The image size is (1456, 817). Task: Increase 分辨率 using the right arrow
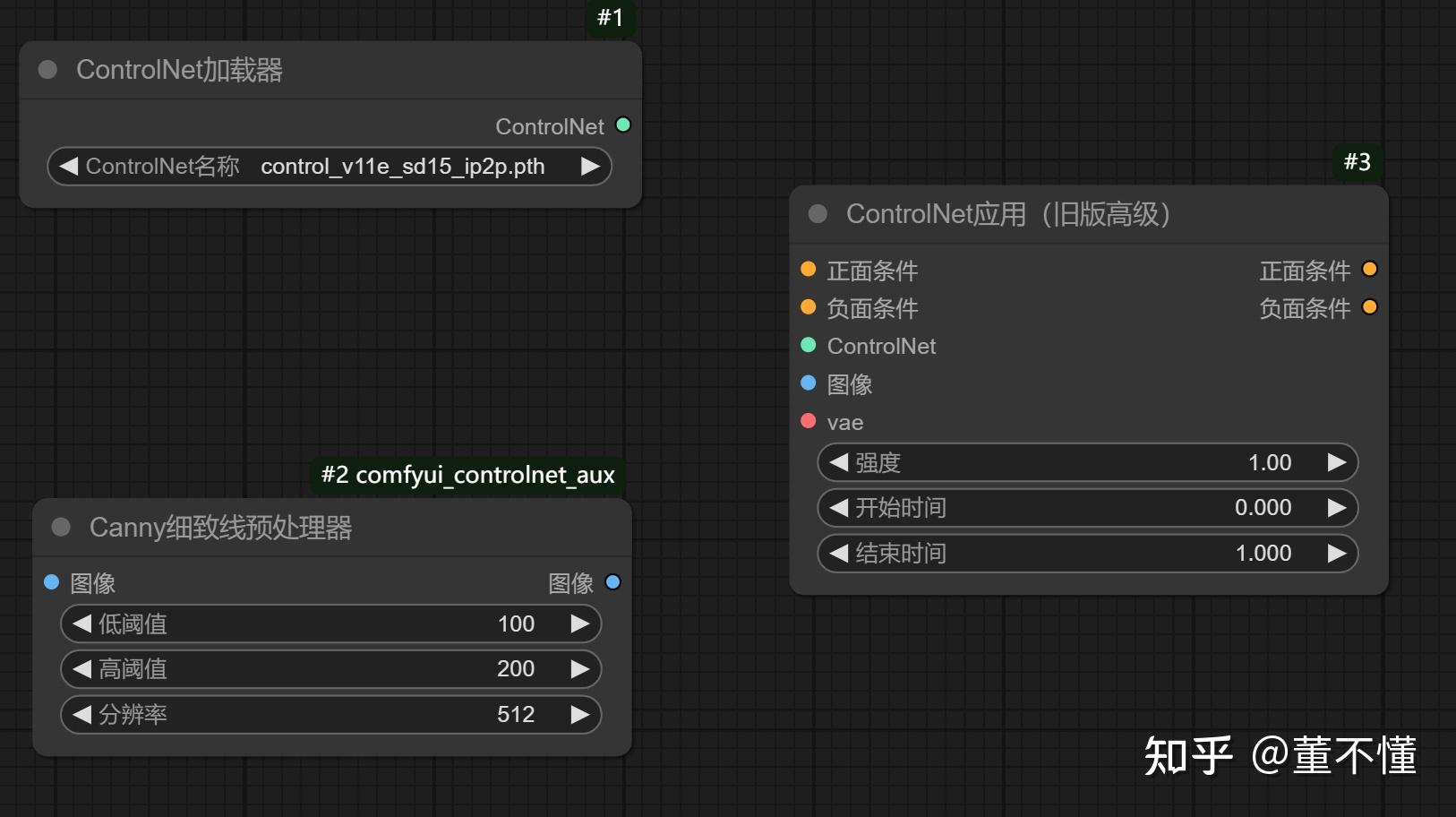580,714
